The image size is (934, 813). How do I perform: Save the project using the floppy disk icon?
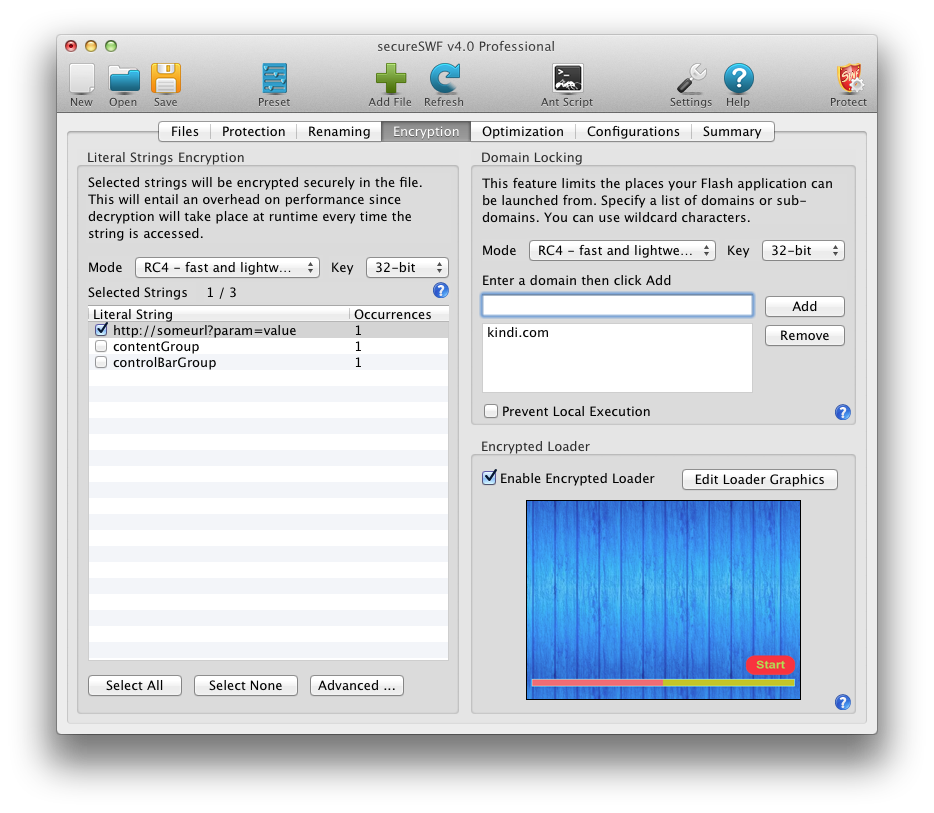(165, 80)
